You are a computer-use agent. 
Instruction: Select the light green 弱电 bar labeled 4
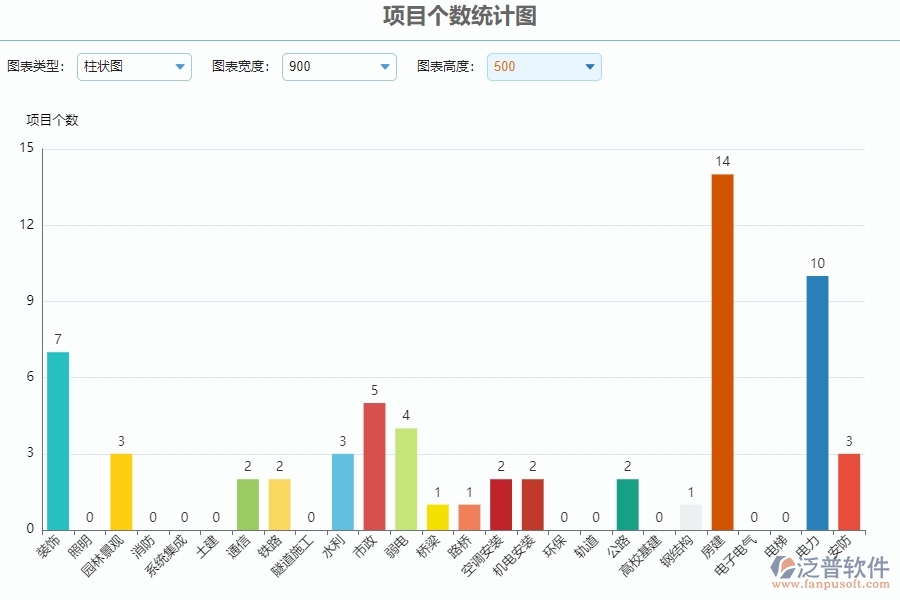point(406,479)
